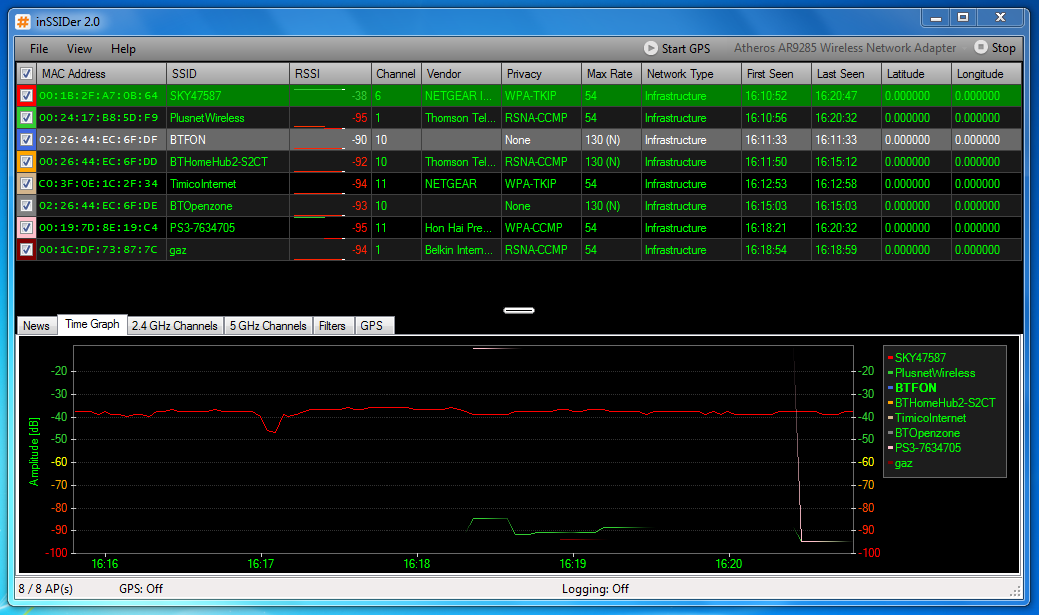This screenshot has width=1039, height=615.
Task: Sort by Channel column header
Action: pyautogui.click(x=396, y=74)
